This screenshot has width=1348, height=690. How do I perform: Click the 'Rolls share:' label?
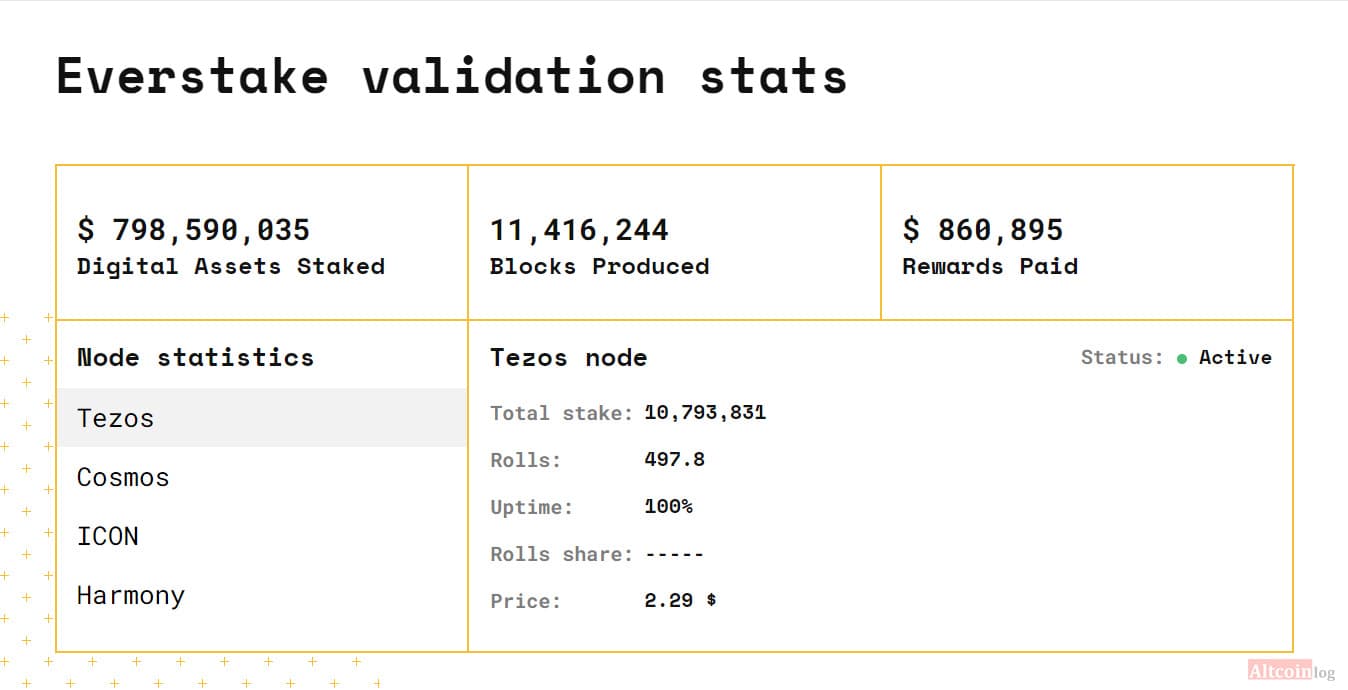(561, 554)
